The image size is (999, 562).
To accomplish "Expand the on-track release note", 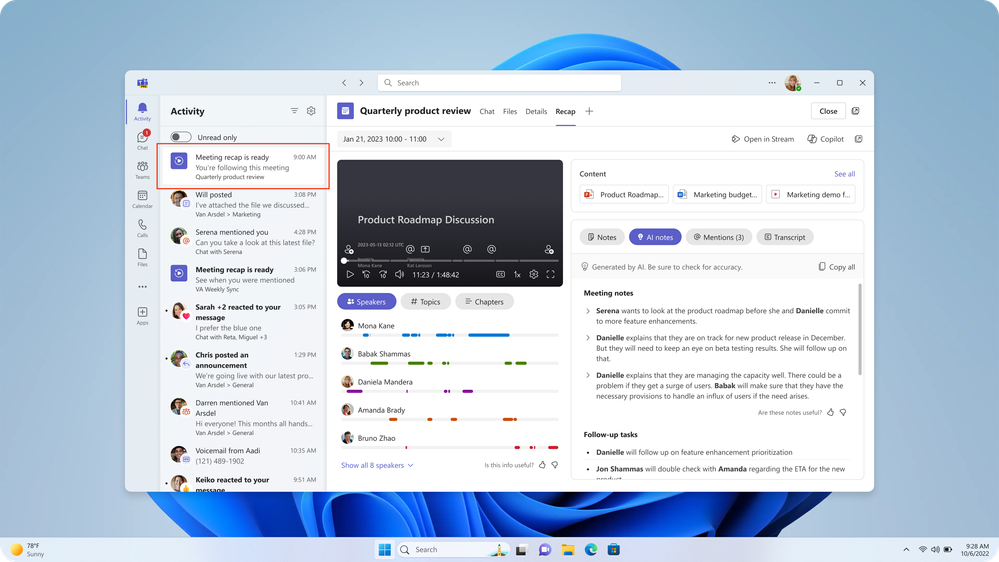I will pos(587,338).
